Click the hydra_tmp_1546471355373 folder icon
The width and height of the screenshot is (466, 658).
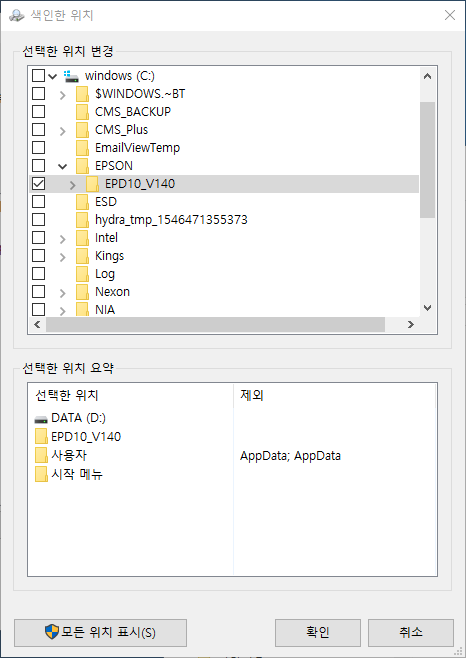pyautogui.click(x=82, y=220)
